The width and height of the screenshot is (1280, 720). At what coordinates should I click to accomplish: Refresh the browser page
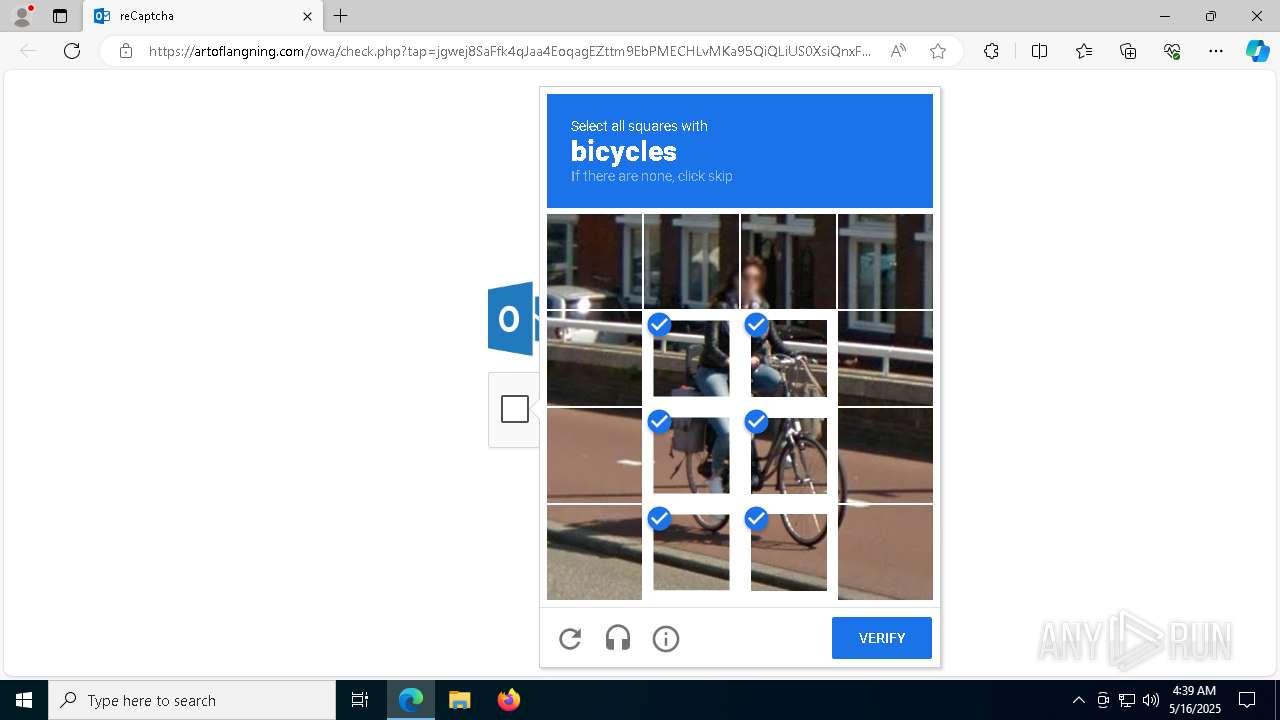72,51
